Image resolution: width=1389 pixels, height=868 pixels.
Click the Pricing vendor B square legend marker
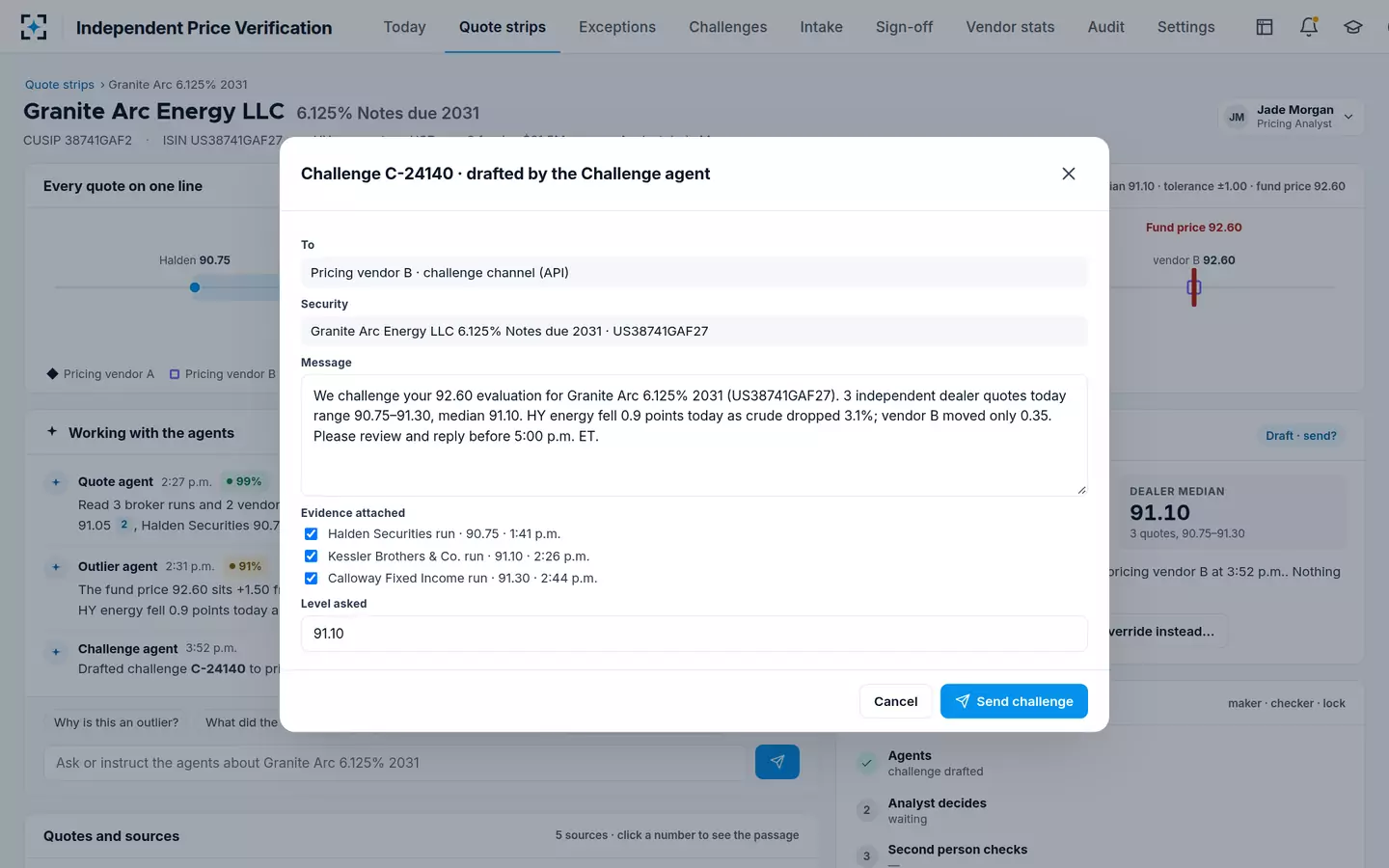click(175, 374)
